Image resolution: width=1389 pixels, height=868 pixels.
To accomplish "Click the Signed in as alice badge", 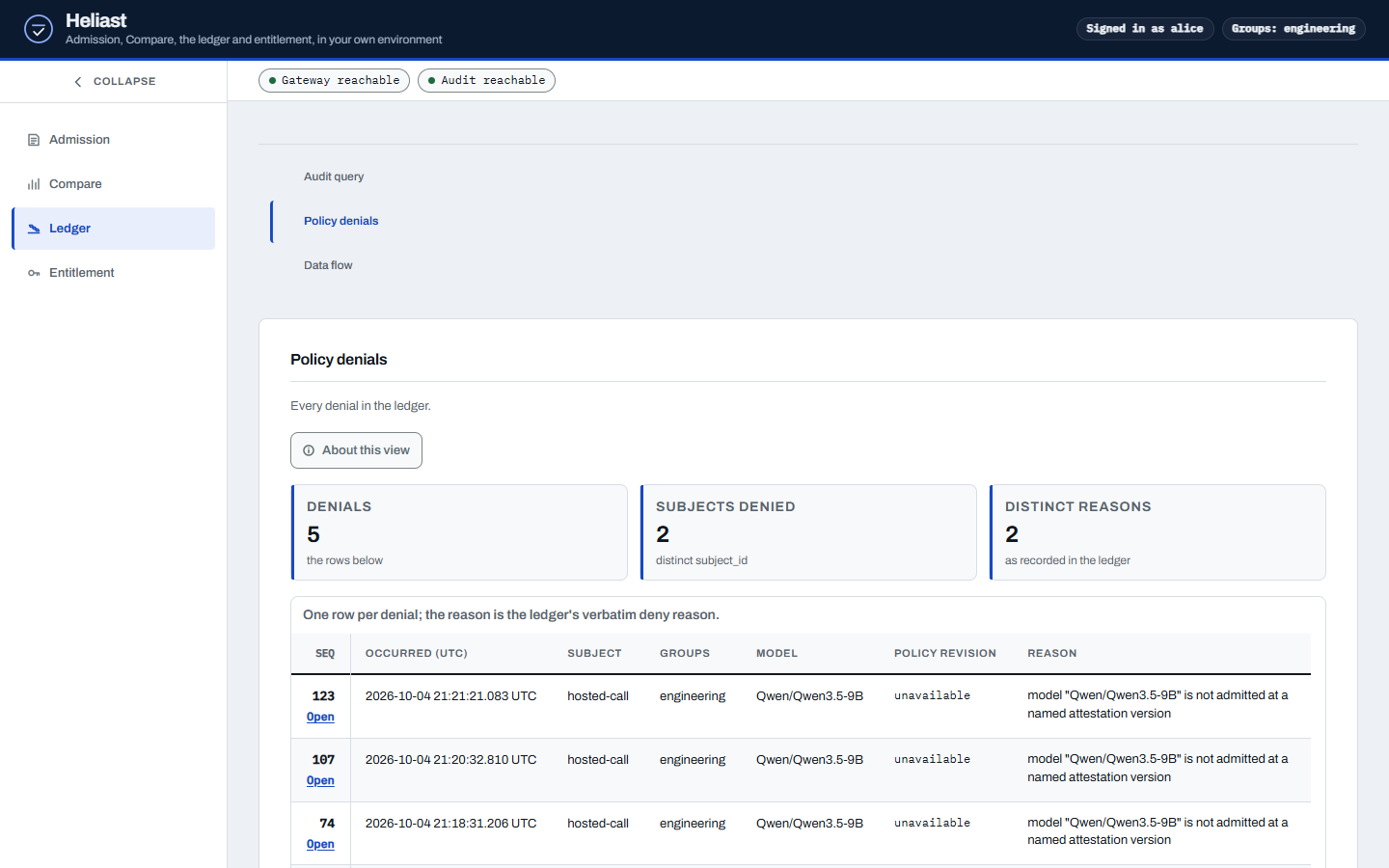I will pyautogui.click(x=1144, y=29).
